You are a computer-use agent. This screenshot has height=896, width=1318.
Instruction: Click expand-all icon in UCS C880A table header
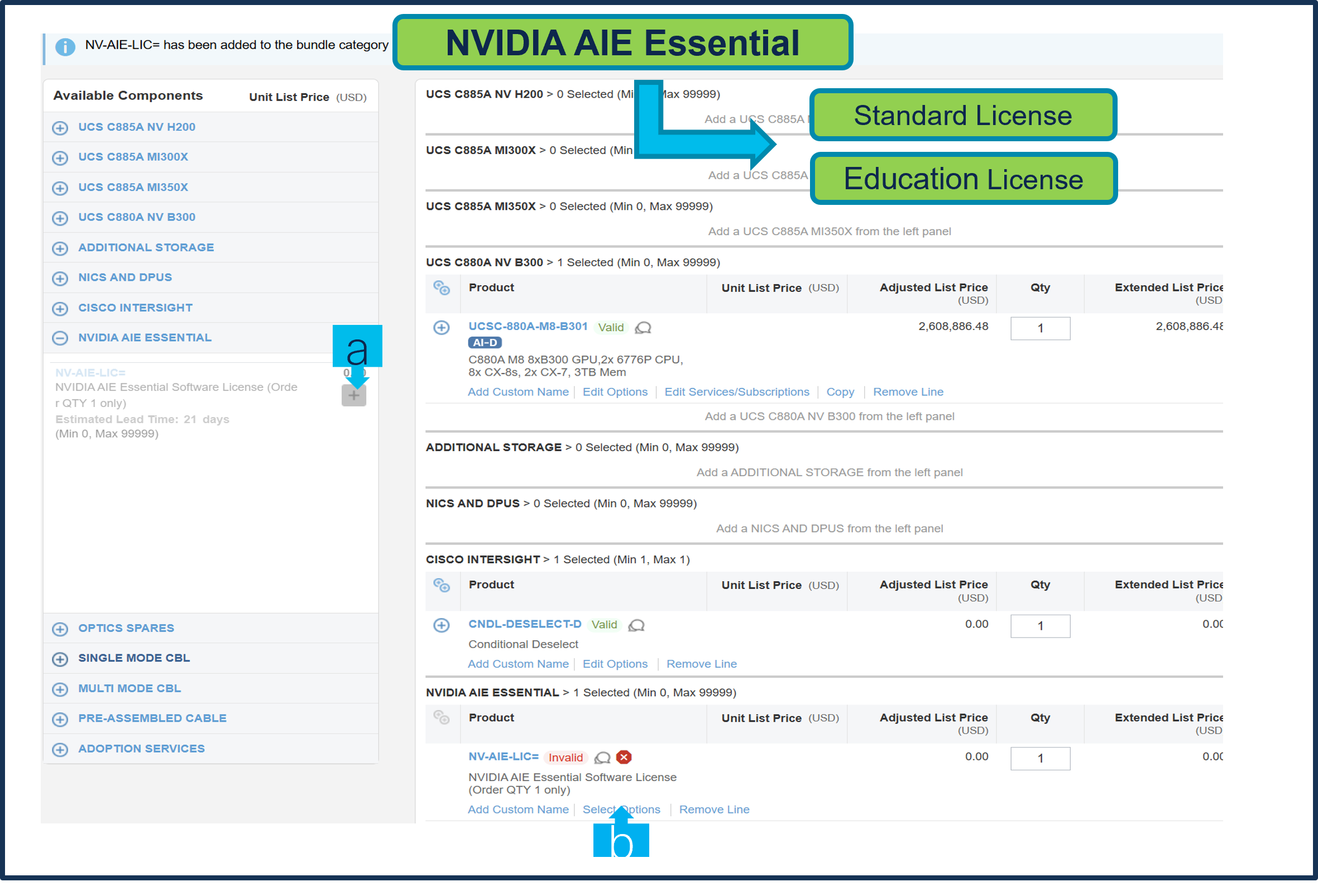pos(441,288)
